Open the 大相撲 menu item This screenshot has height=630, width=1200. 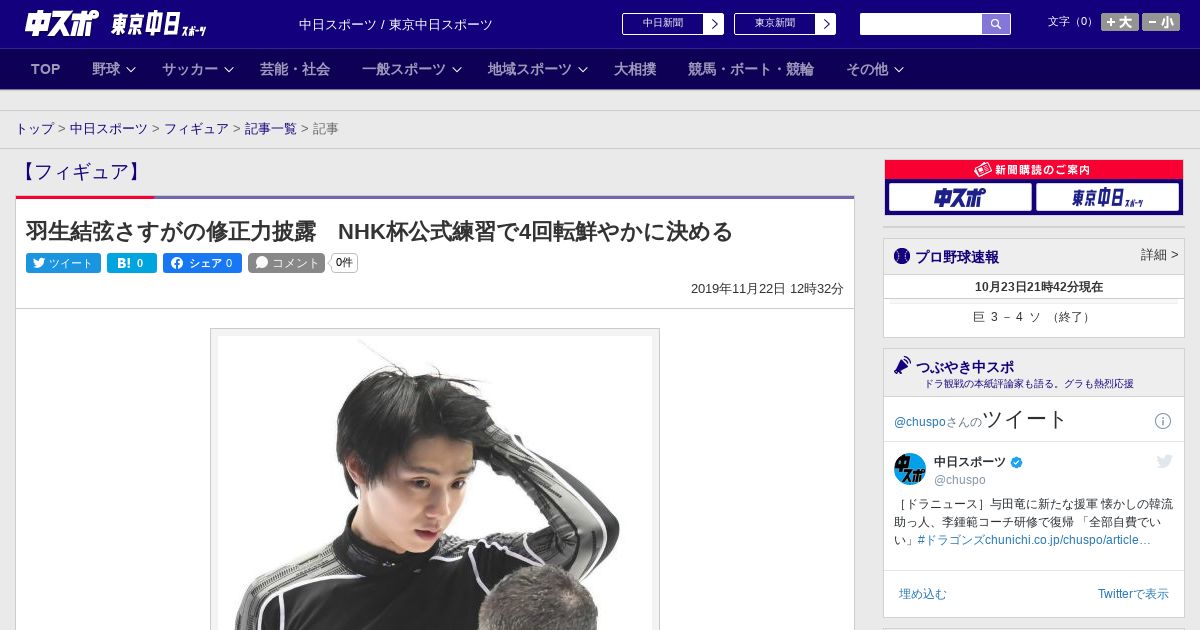635,69
